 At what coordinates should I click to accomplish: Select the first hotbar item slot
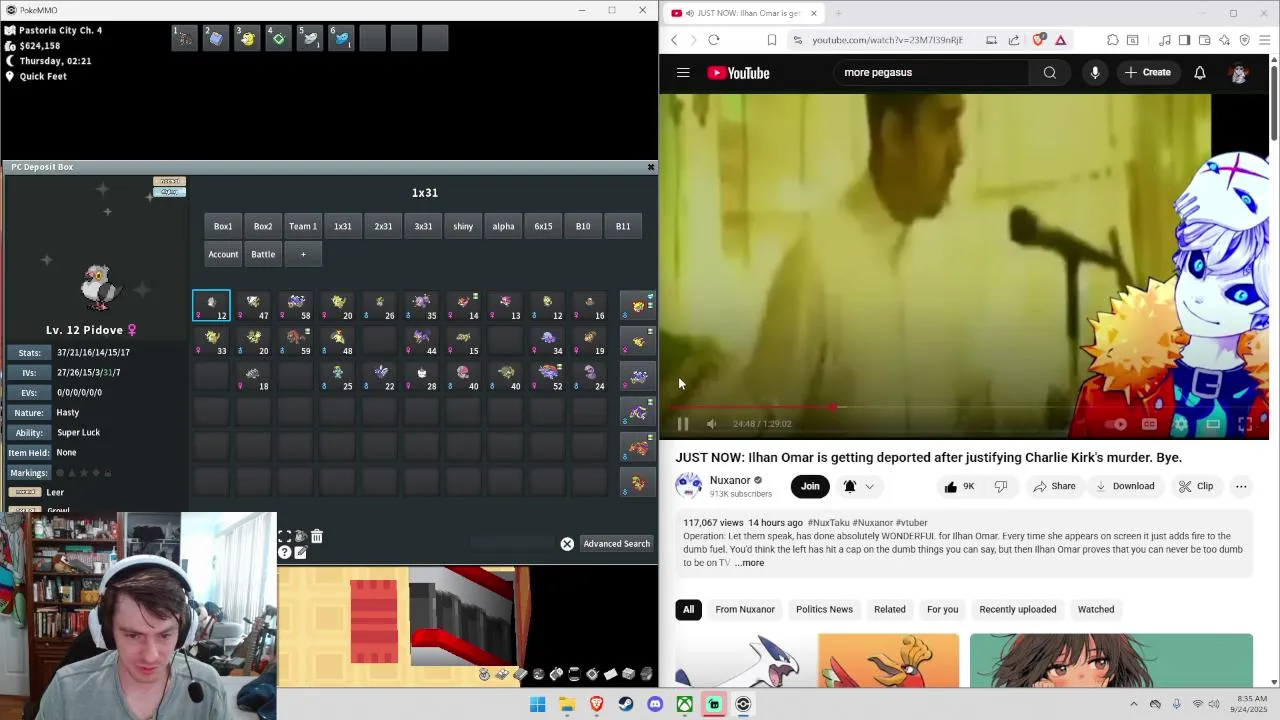tap(184, 38)
